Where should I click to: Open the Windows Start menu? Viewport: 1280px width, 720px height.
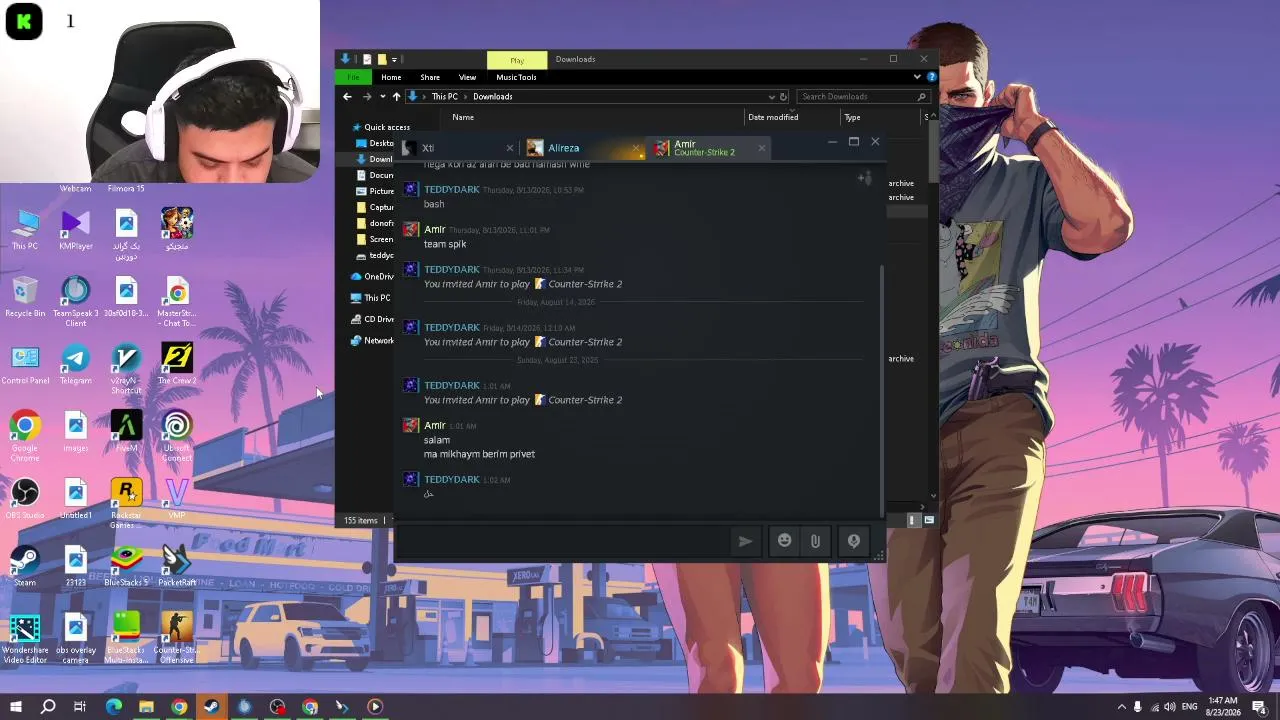tap(16, 707)
